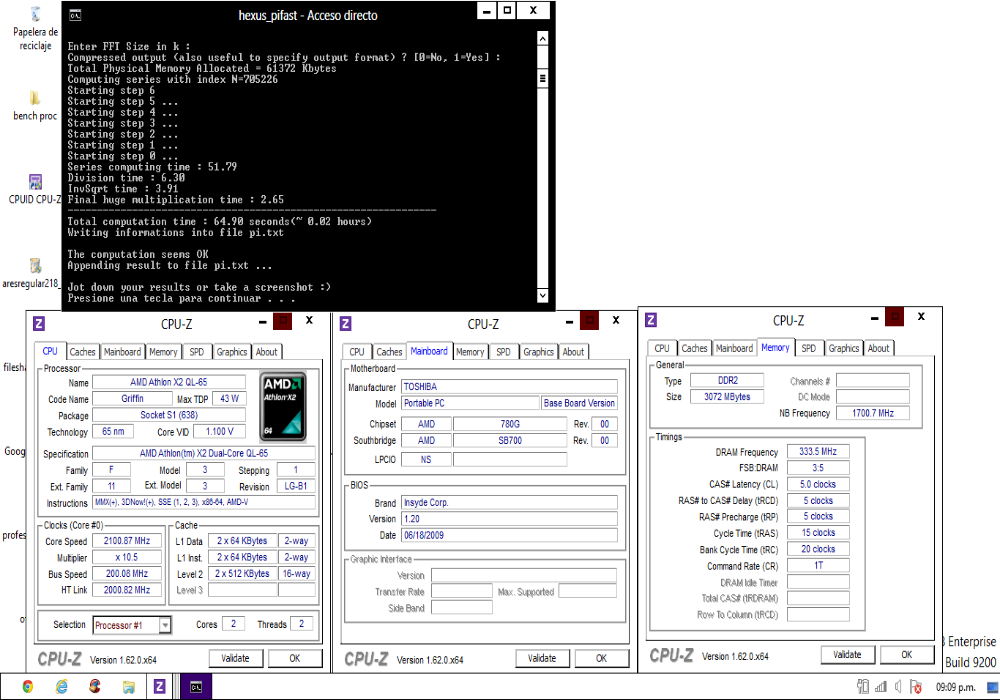
Task: Open File Explorer from the taskbar
Action: (x=129, y=687)
